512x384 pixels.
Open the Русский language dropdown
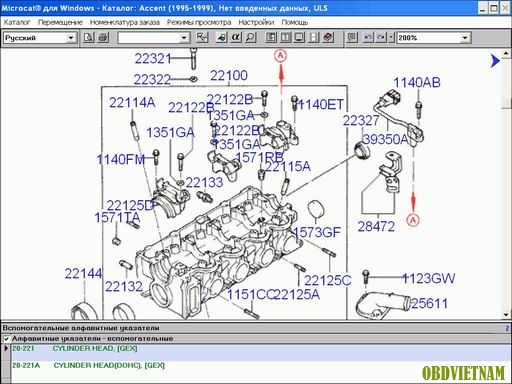tap(71, 38)
